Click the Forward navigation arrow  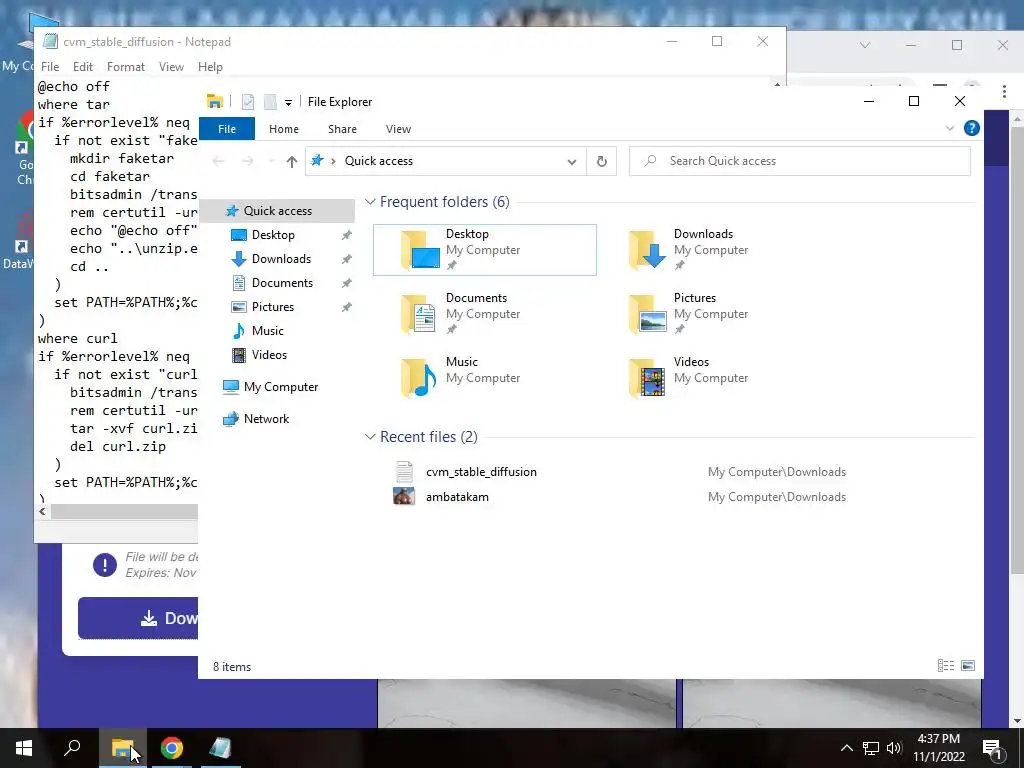point(248,161)
